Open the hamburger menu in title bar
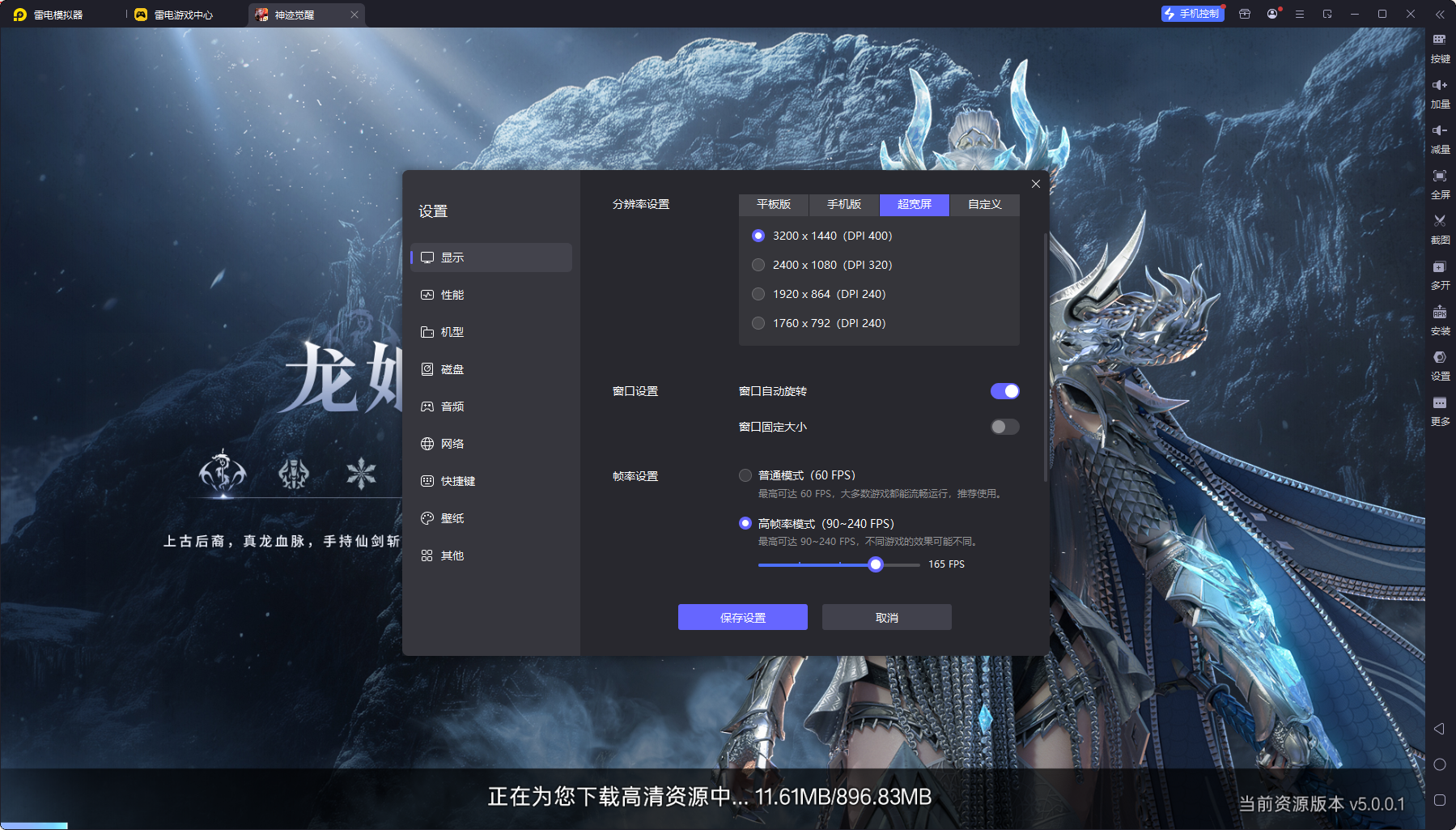The height and width of the screenshot is (830, 1456). point(1300,14)
